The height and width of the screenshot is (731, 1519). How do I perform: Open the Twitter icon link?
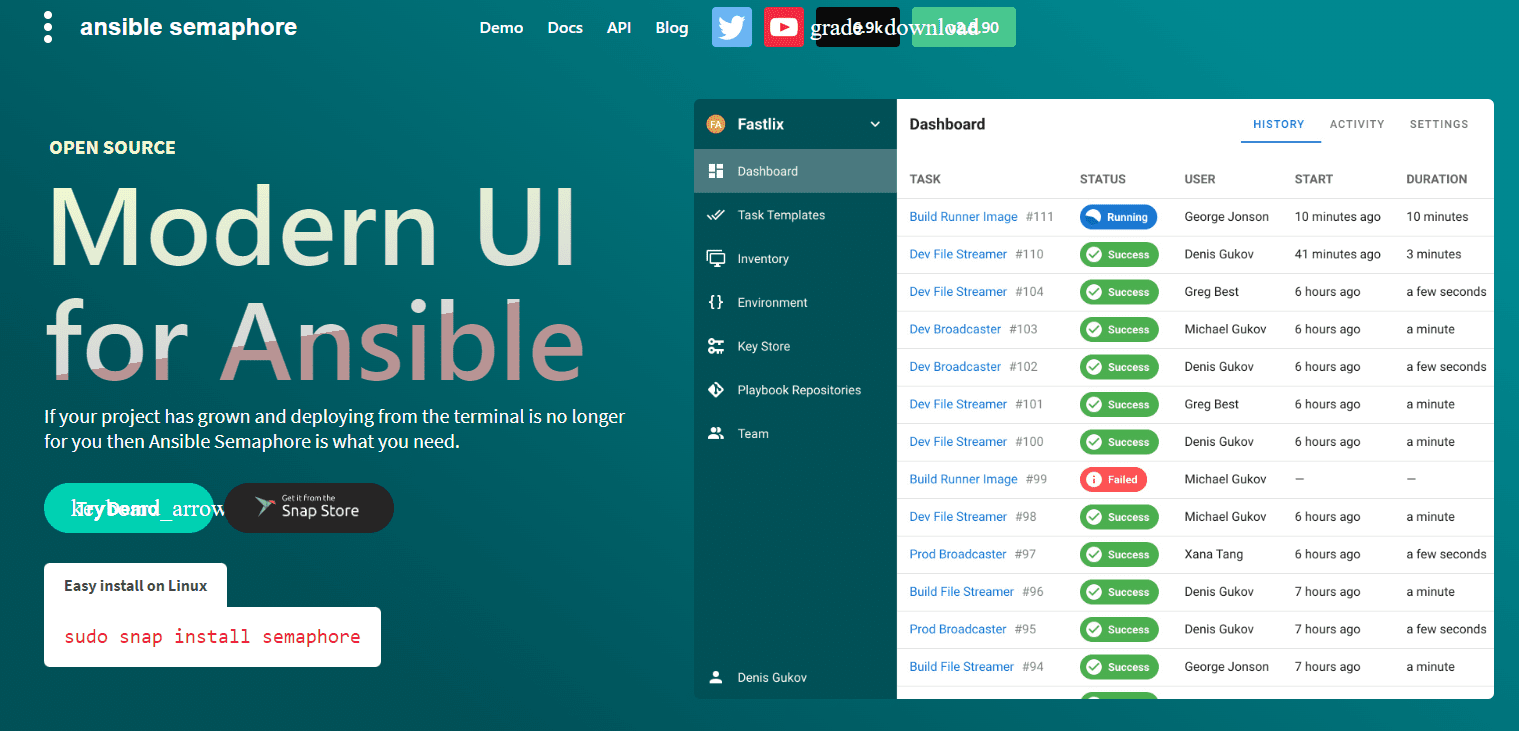pyautogui.click(x=732, y=27)
